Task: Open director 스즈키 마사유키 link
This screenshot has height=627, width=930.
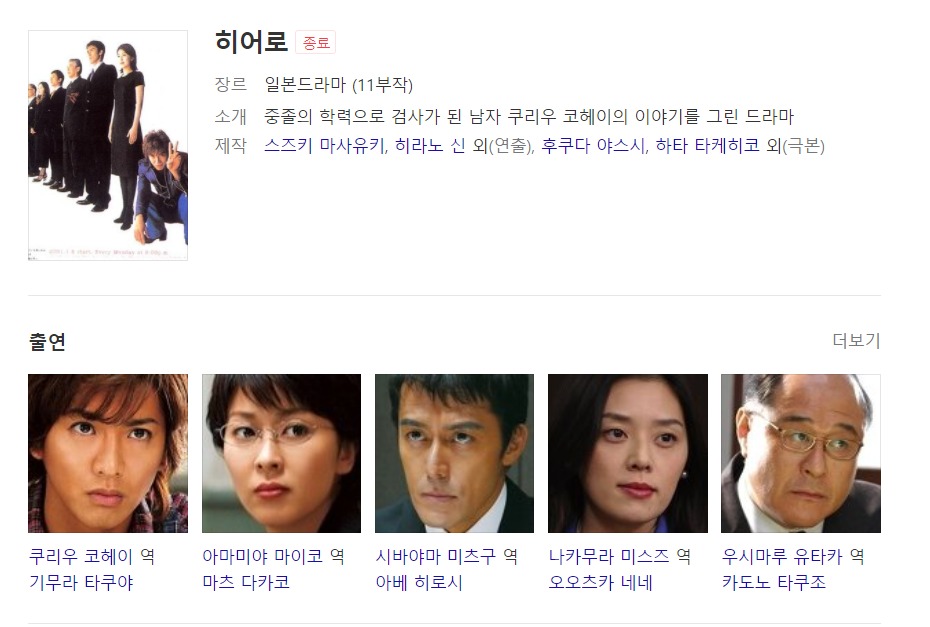Action: (324, 145)
